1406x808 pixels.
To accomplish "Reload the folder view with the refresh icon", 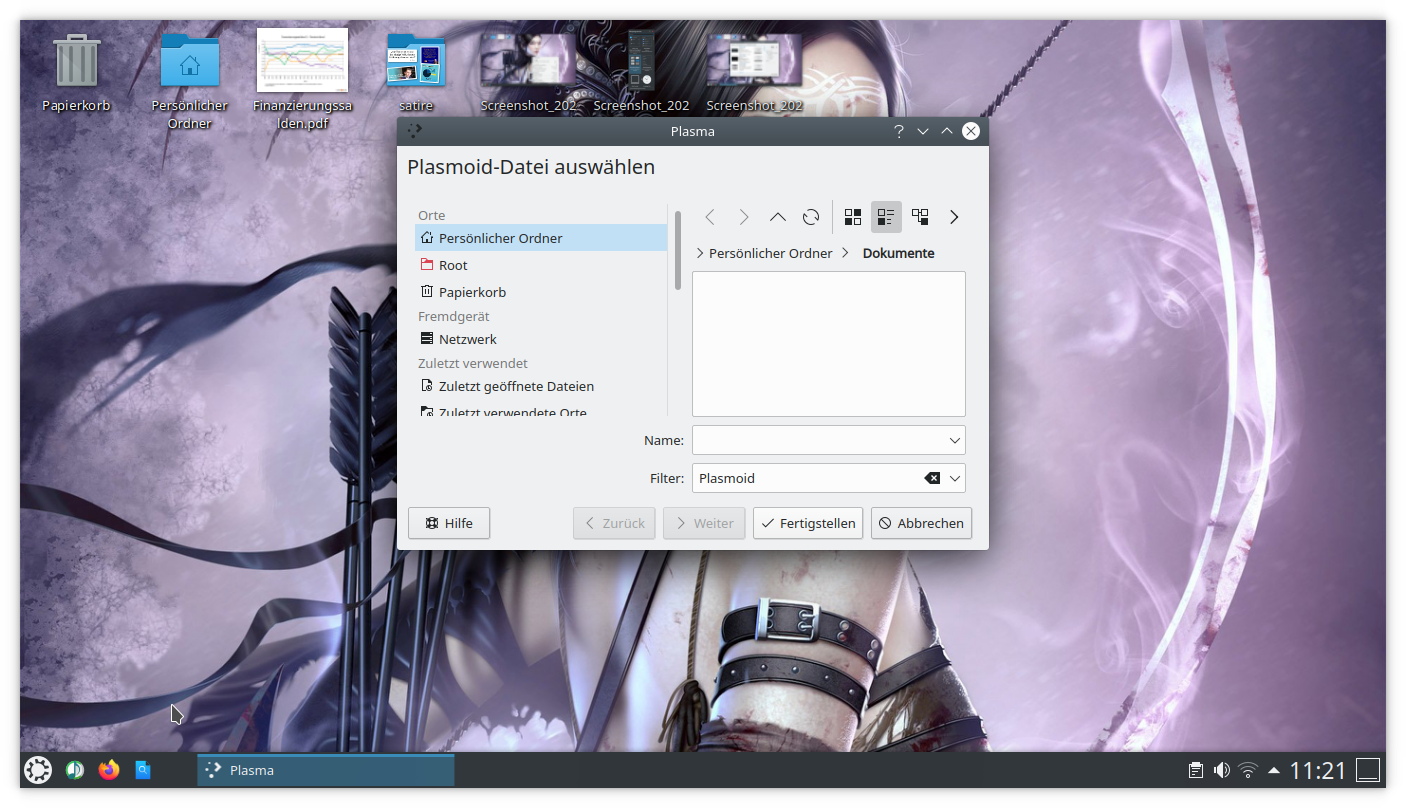I will point(811,217).
